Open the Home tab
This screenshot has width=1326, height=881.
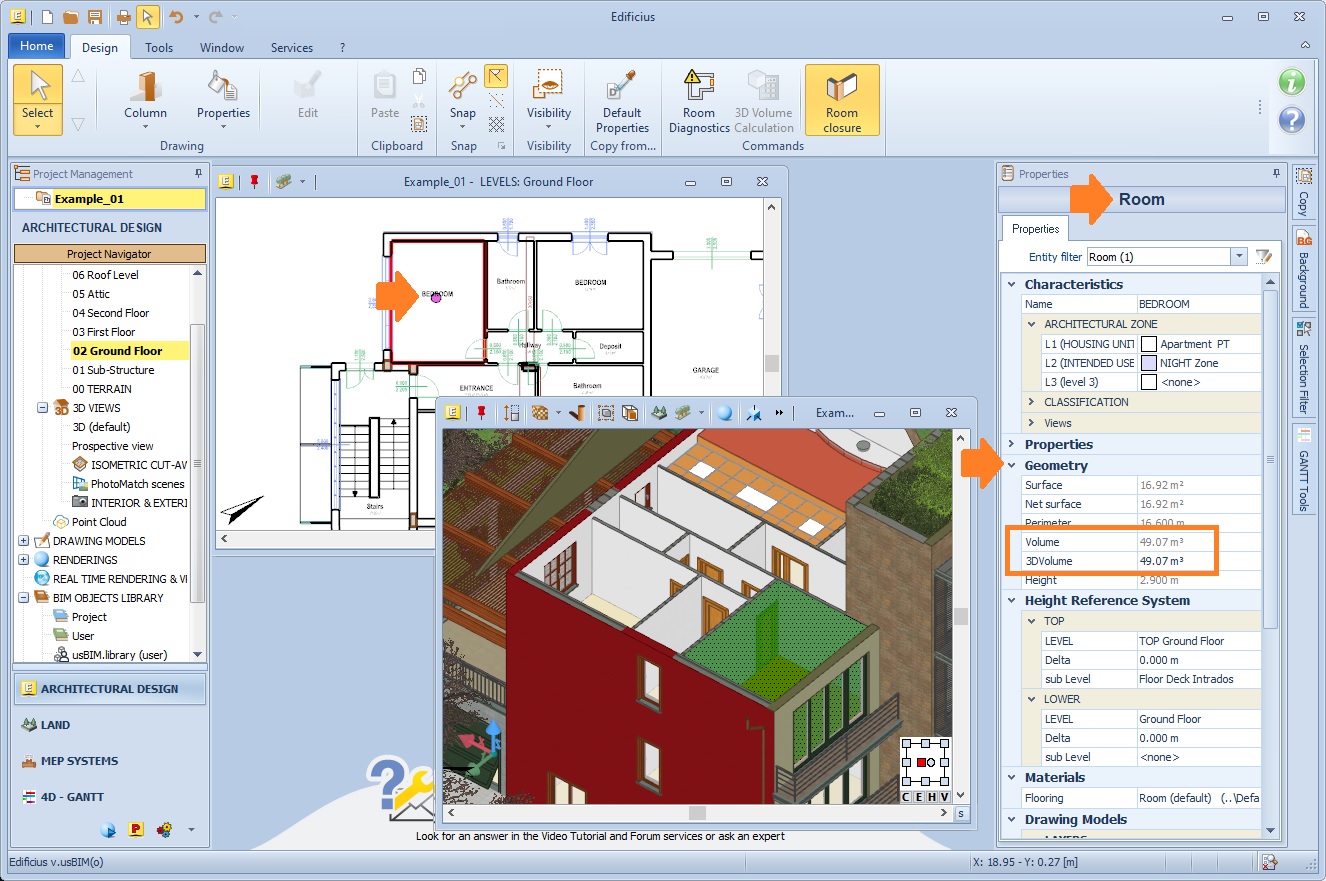coord(37,46)
